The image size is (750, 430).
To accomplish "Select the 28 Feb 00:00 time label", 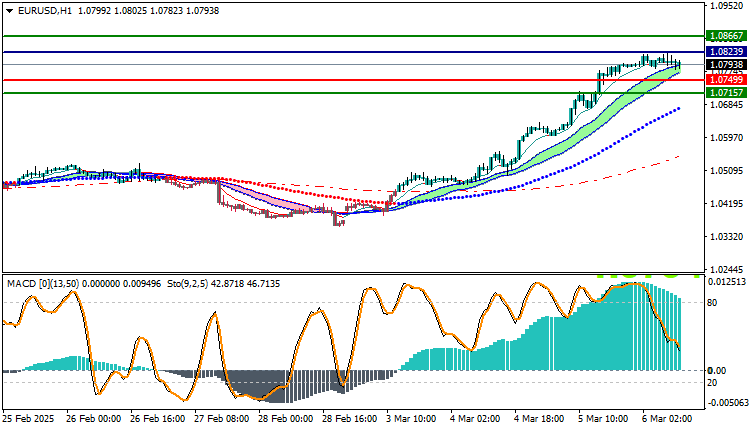I will (x=286, y=419).
